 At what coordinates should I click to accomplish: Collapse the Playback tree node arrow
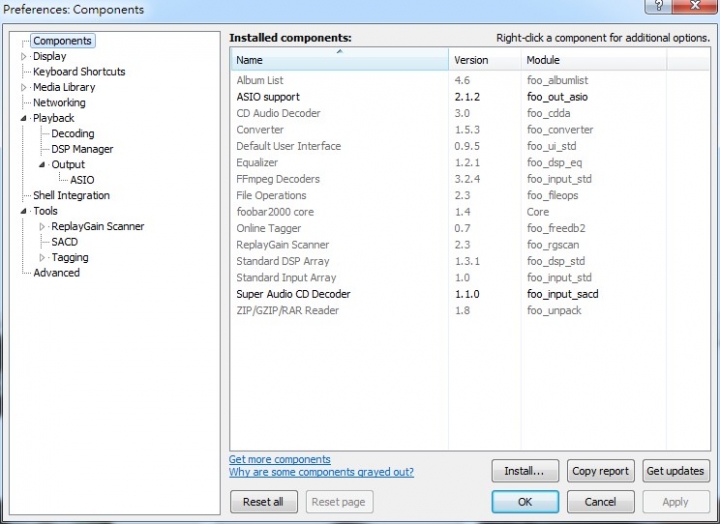(x=24, y=118)
